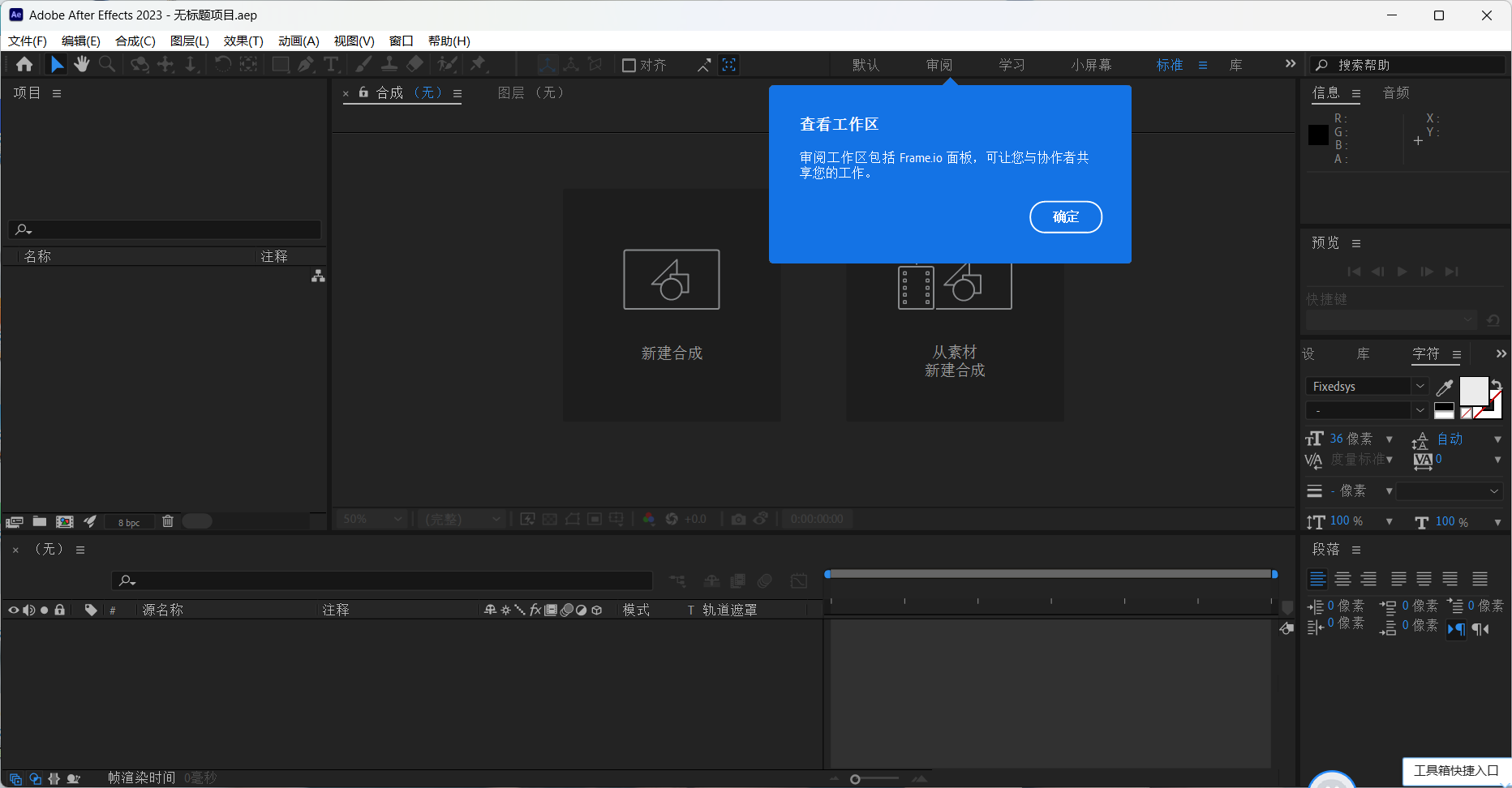Select the Hand tool
This screenshot has height=788, width=1512.
click(x=82, y=65)
